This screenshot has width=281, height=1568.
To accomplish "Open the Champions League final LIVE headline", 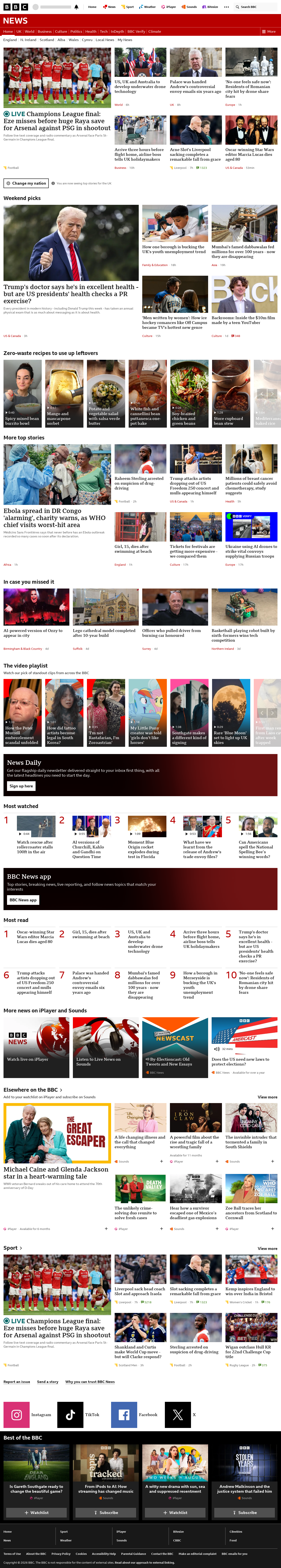I will (57, 121).
